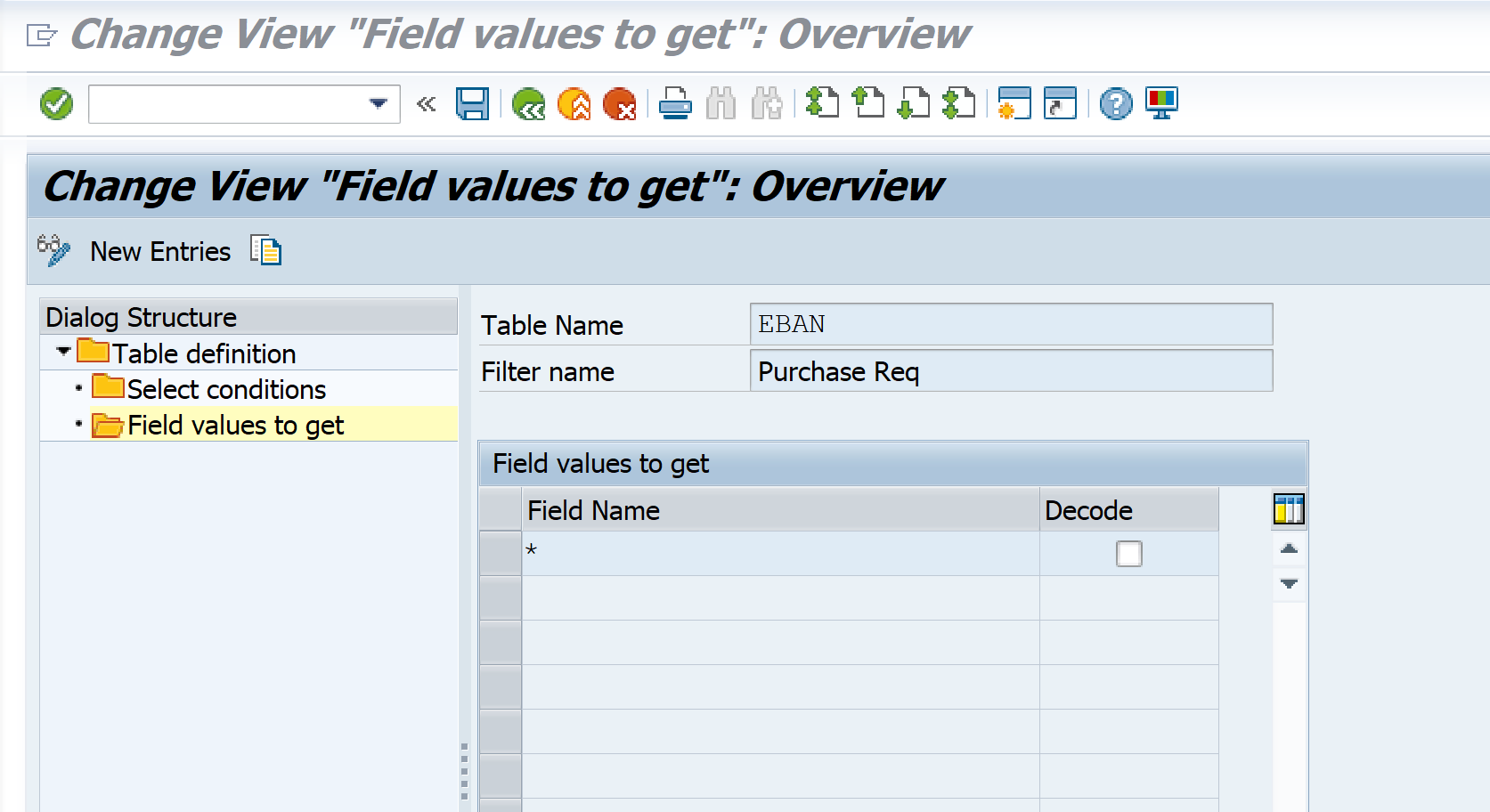Screen dimensions: 1490x812
Task: Collapse command field with double chevron
Action: point(427,104)
